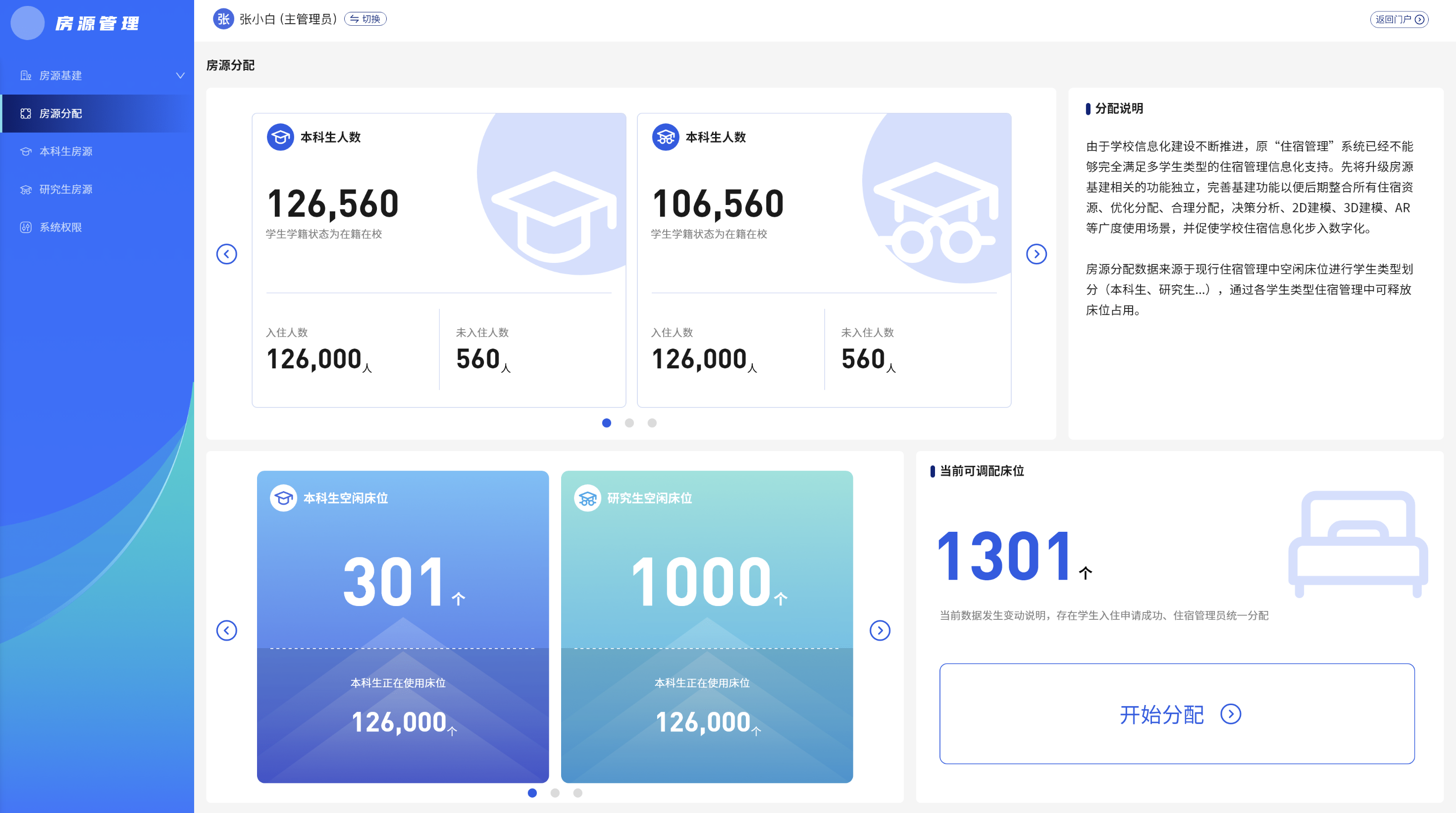
Task: Click the 返回门户 button
Action: (x=1399, y=19)
